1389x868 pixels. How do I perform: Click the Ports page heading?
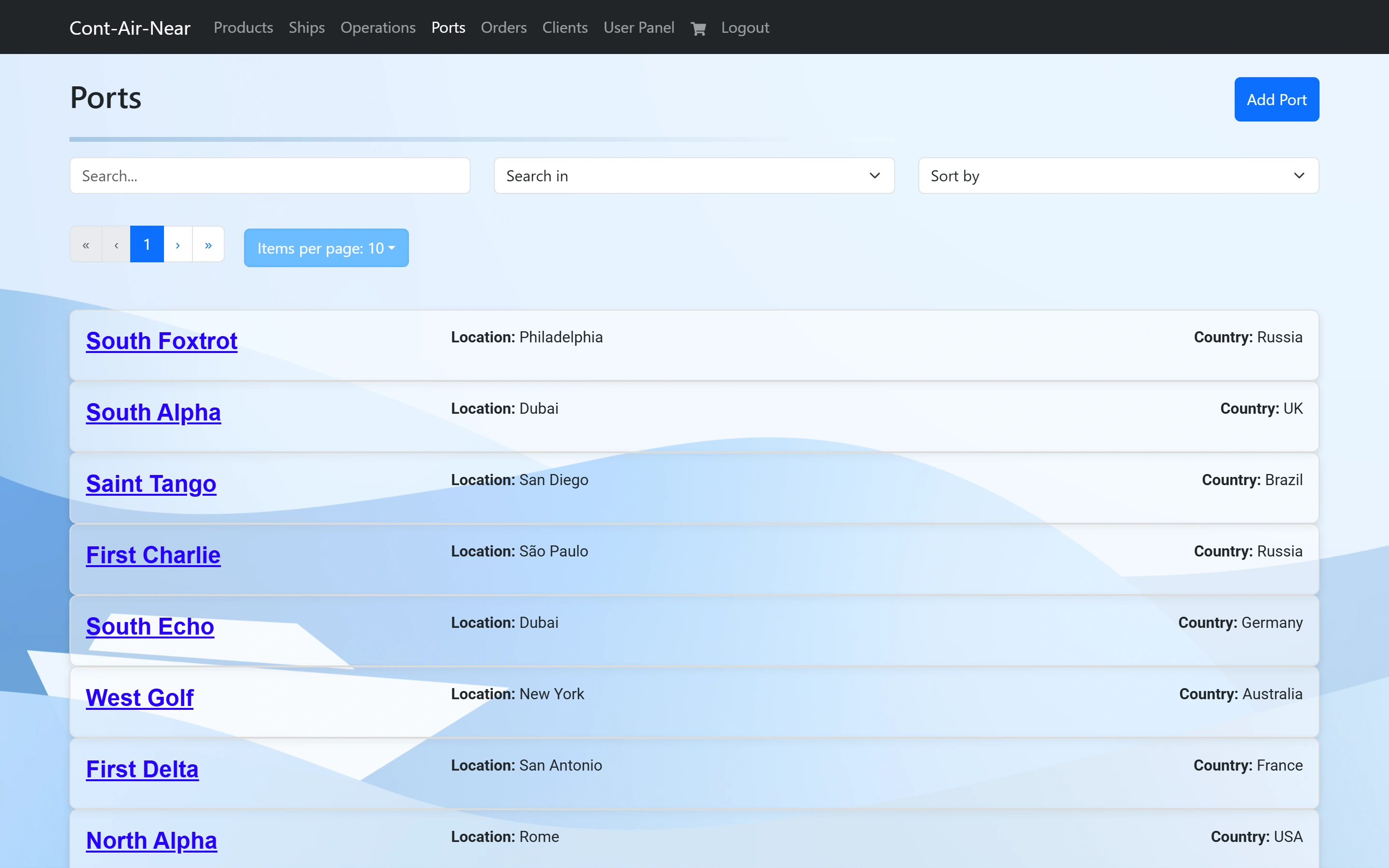point(106,97)
